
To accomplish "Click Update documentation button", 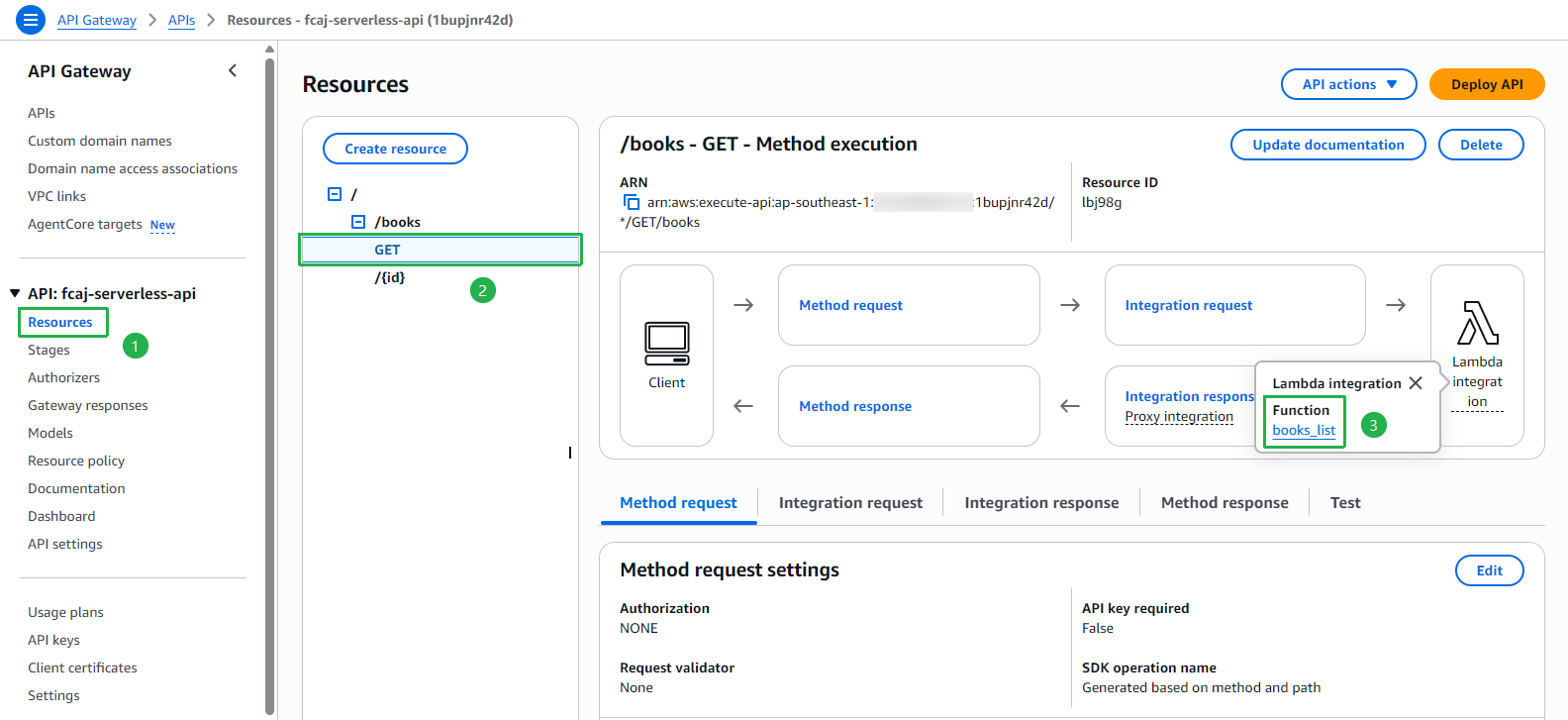I will click(1327, 145).
